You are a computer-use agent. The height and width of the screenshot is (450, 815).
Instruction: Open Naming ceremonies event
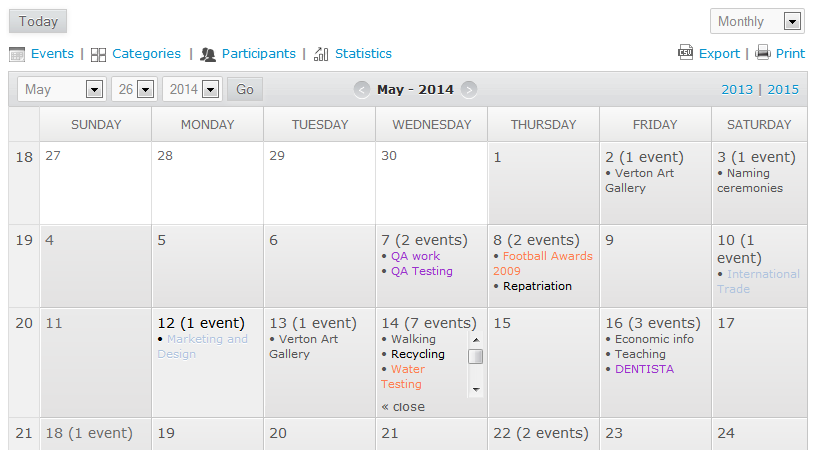[750, 181]
